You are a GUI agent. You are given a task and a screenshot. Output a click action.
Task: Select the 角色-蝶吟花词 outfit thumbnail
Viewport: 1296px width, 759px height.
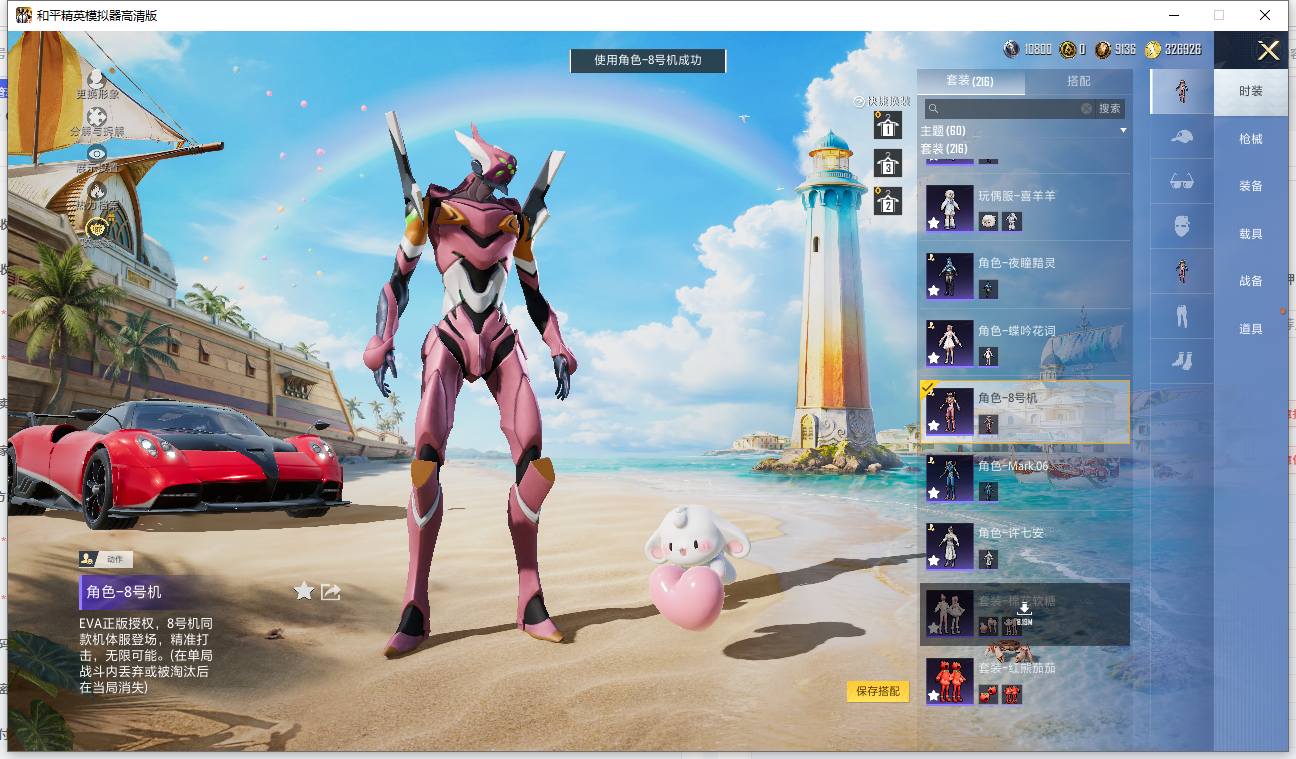[x=949, y=344]
